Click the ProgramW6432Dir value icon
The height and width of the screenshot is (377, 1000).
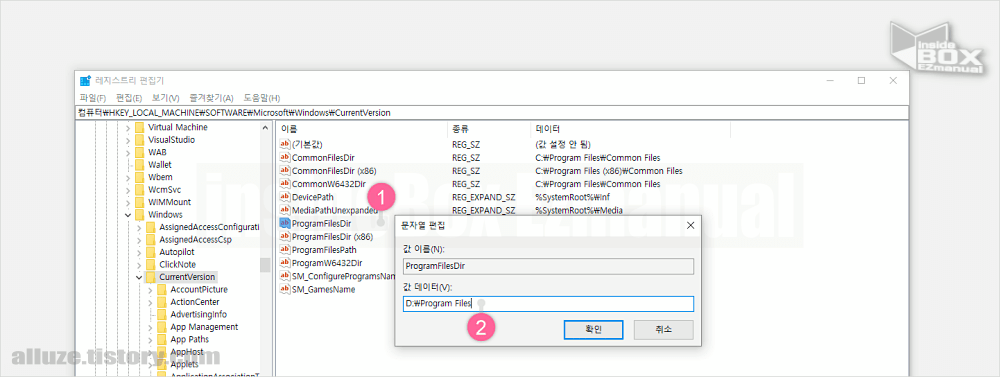pyautogui.click(x=285, y=263)
